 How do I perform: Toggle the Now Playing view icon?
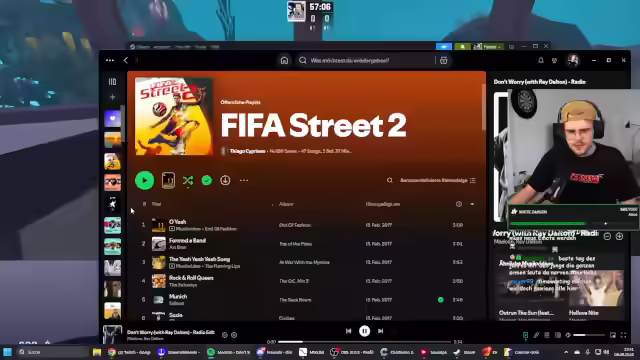click(525, 335)
